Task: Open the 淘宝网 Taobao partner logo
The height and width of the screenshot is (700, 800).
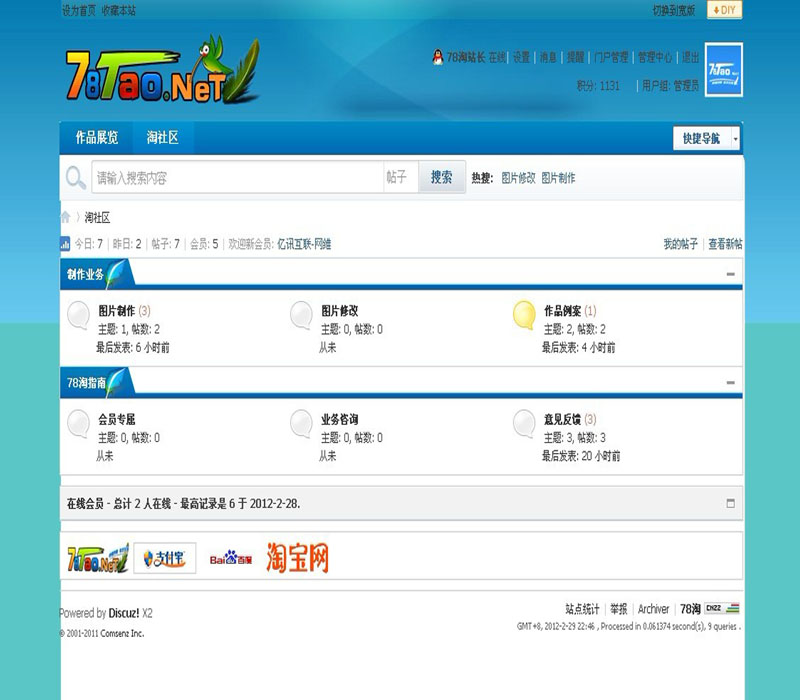Action: tap(297, 558)
